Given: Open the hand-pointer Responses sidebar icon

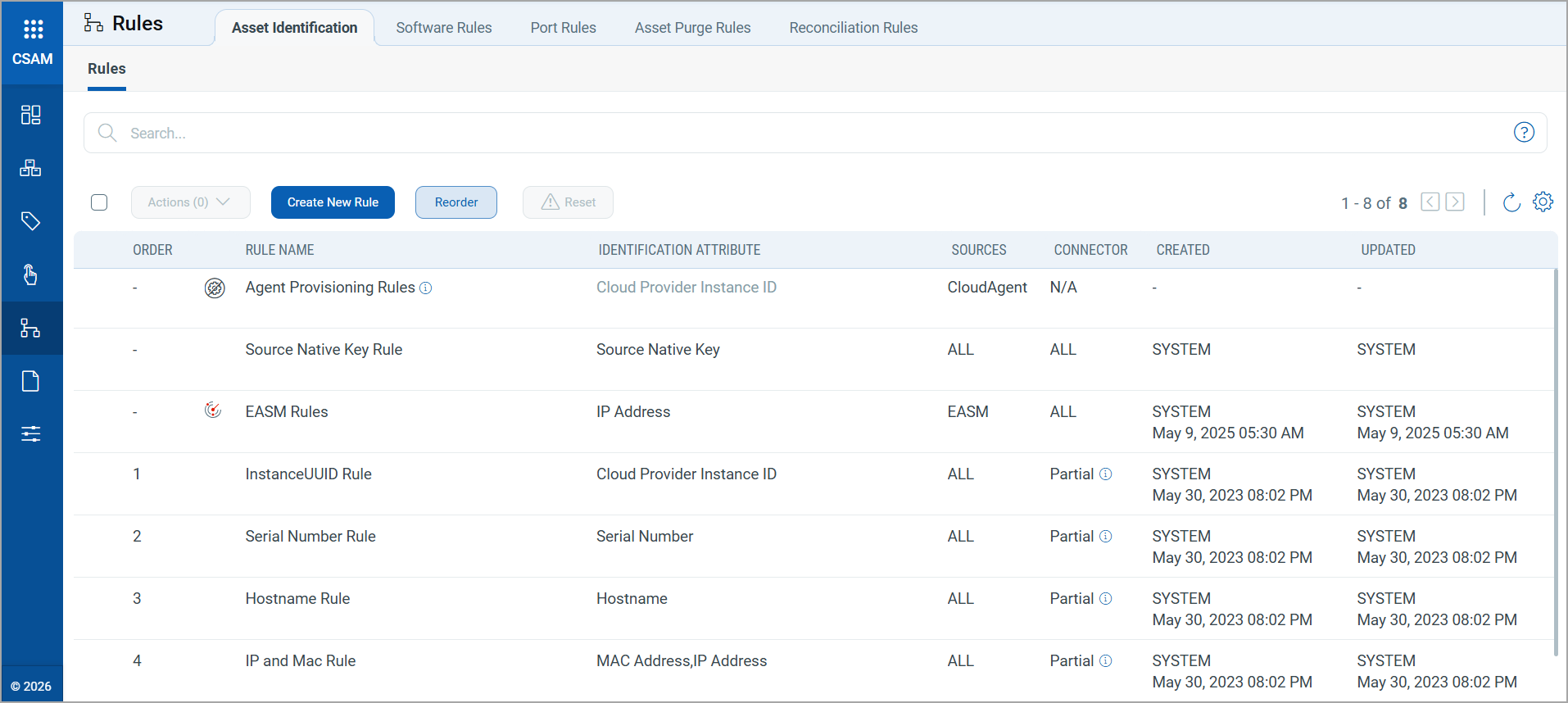Looking at the screenshot, I should pyautogui.click(x=31, y=274).
